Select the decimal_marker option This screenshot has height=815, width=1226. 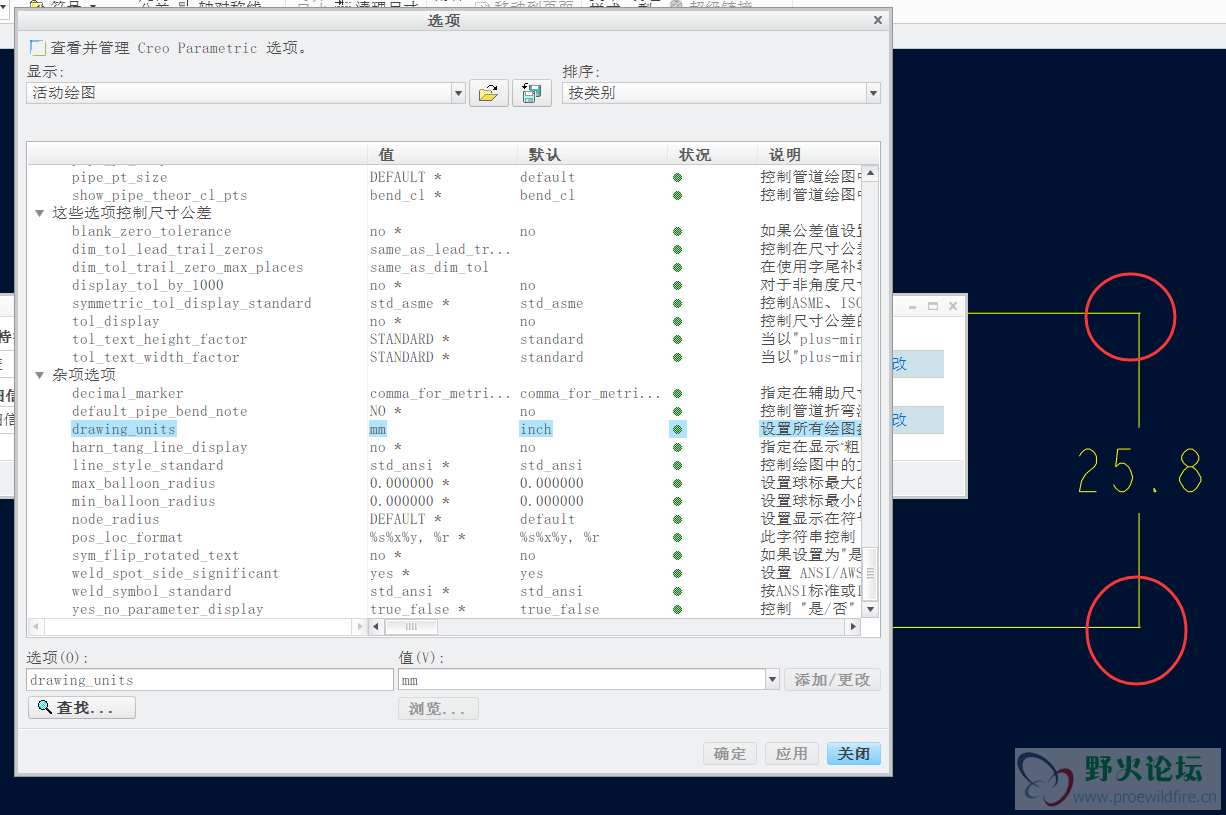pos(127,393)
